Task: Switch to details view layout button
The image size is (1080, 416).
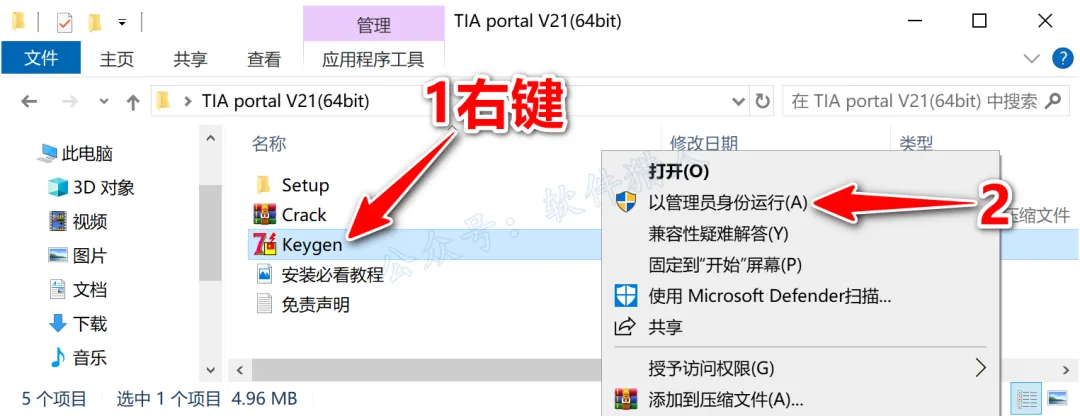Action: pyautogui.click(x=1027, y=398)
